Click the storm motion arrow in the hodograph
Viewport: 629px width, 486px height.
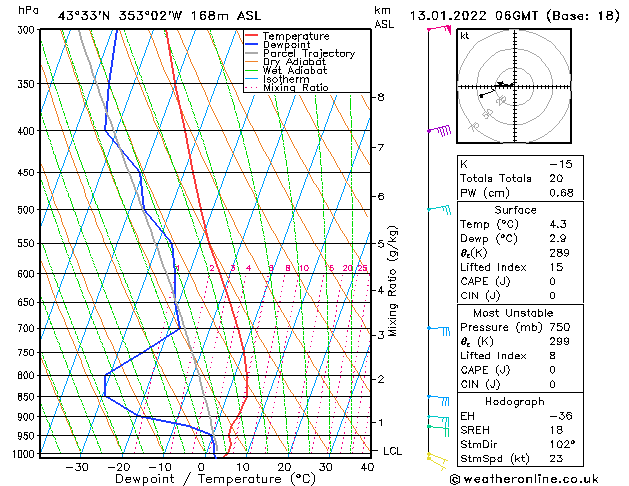(505, 84)
